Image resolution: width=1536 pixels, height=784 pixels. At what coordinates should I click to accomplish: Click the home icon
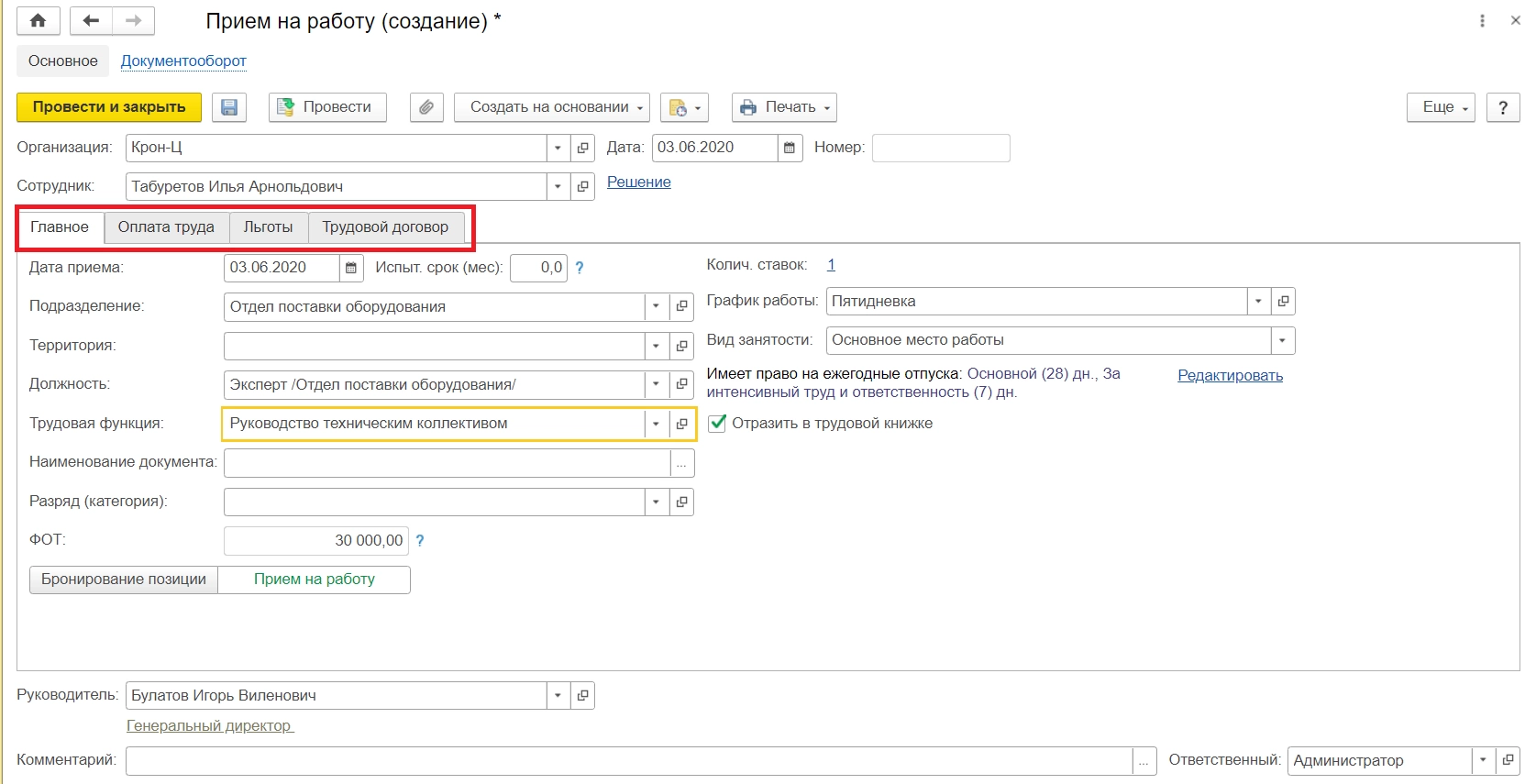pyautogui.click(x=39, y=21)
